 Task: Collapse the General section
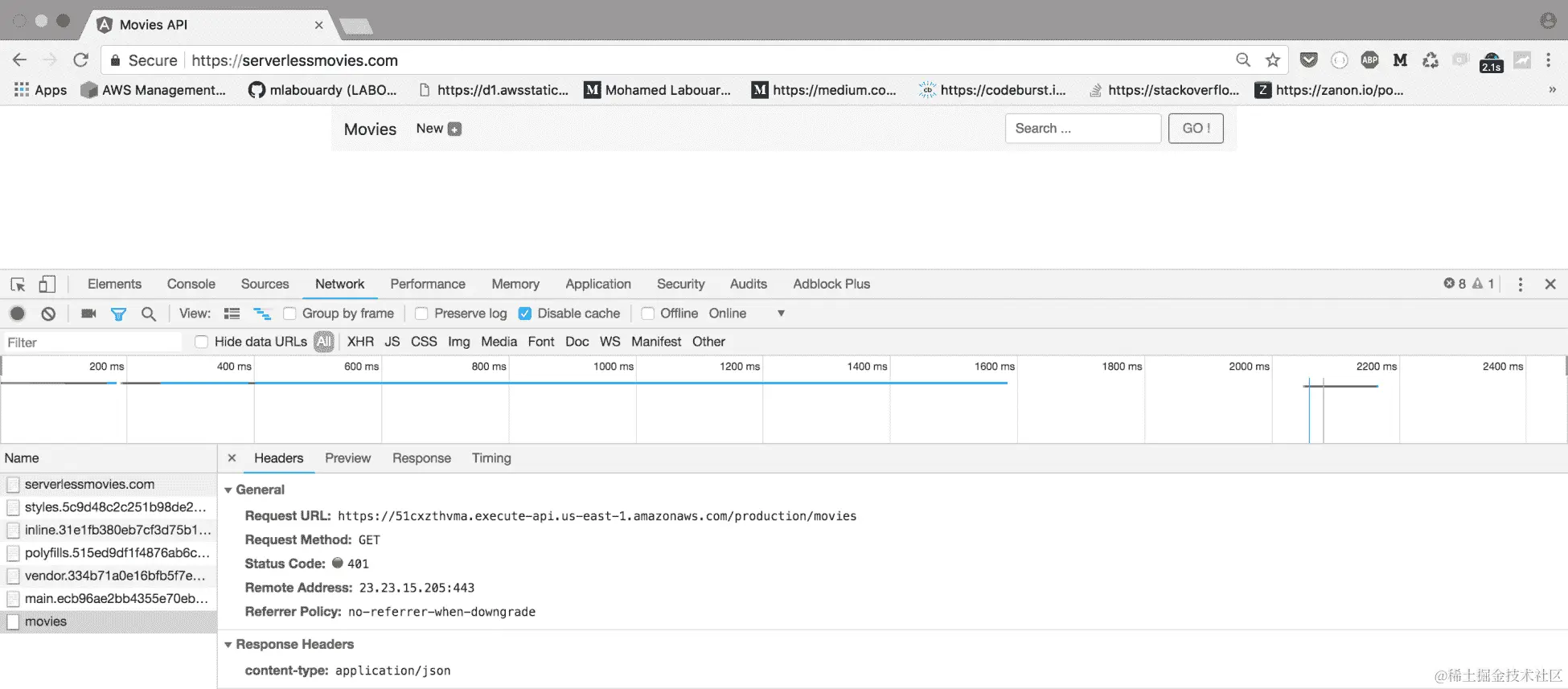click(228, 490)
